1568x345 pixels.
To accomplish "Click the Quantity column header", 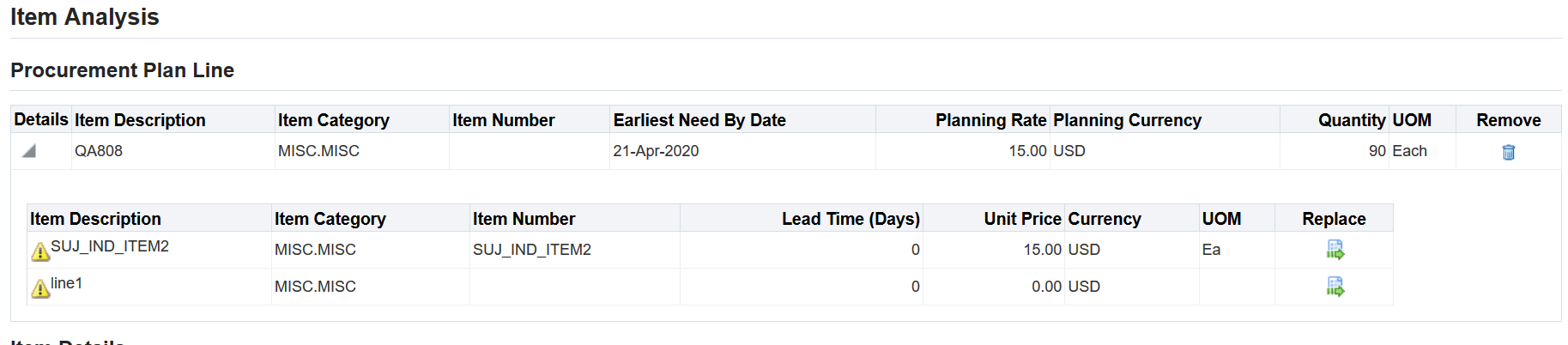I will point(1352,120).
